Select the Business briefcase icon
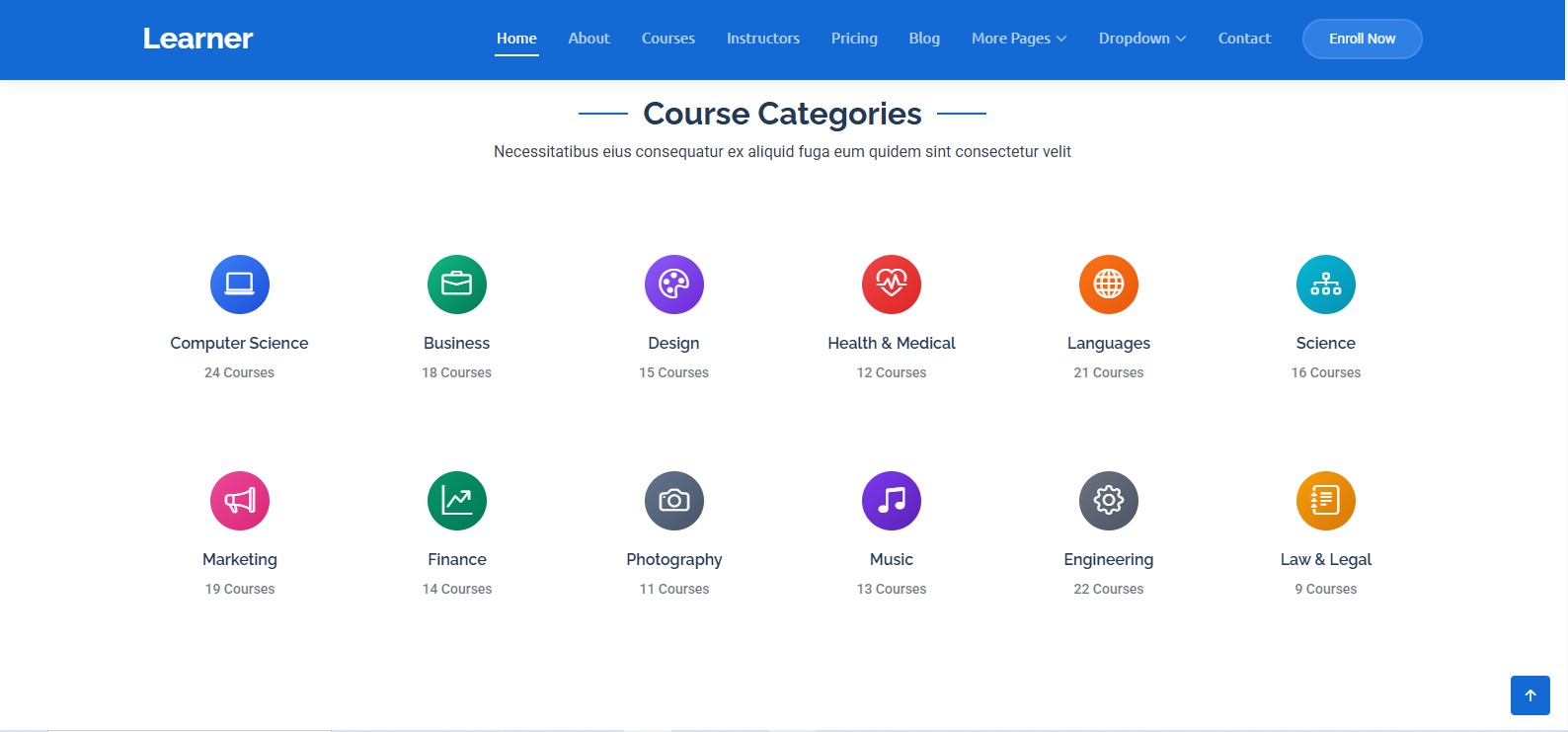This screenshot has height=732, width=1568. point(456,285)
